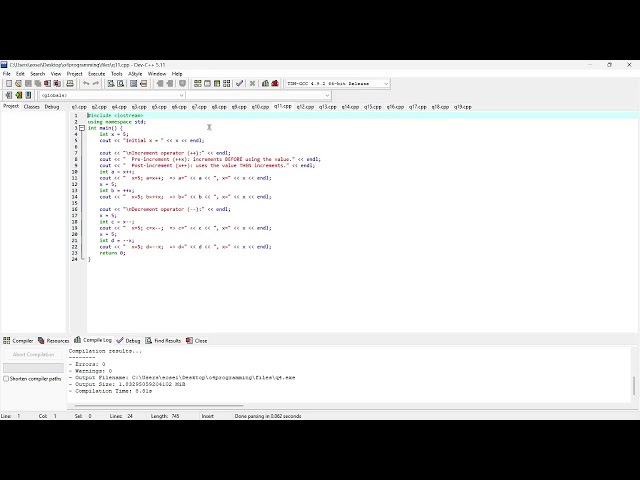Switch to the q1.cpp editor tab
This screenshot has width=640, height=480.
click(79, 107)
